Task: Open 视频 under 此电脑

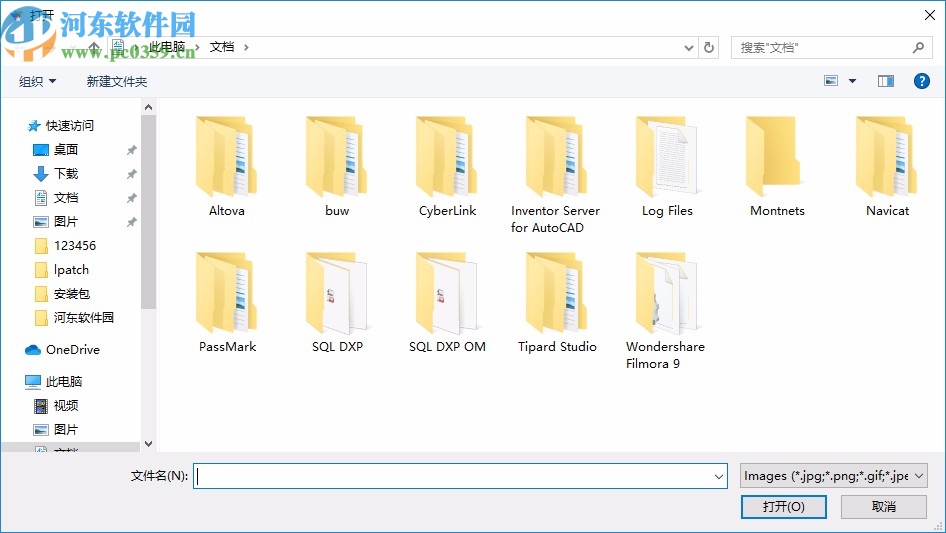Action: [66, 406]
